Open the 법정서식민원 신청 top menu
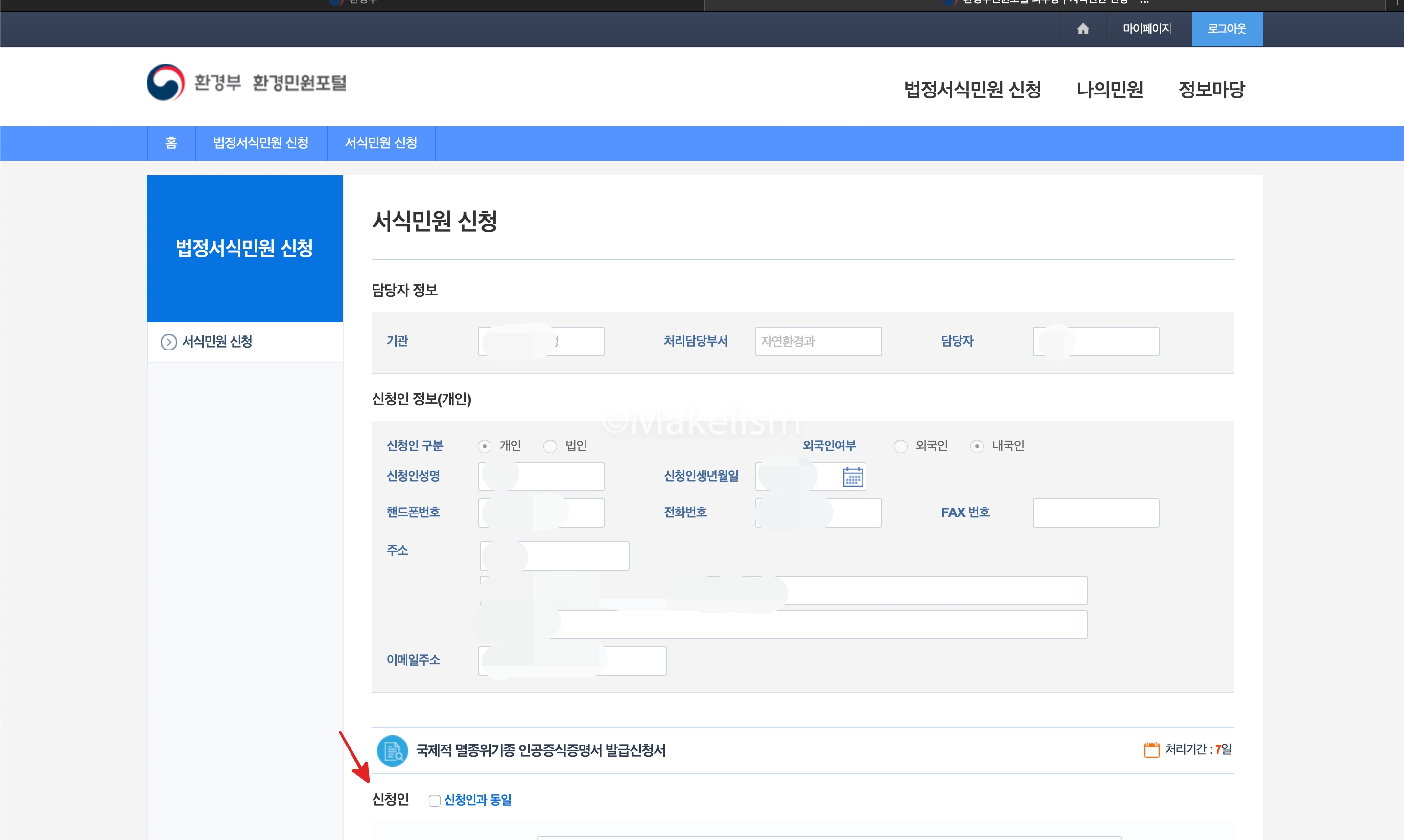The image size is (1404, 840). [x=972, y=90]
